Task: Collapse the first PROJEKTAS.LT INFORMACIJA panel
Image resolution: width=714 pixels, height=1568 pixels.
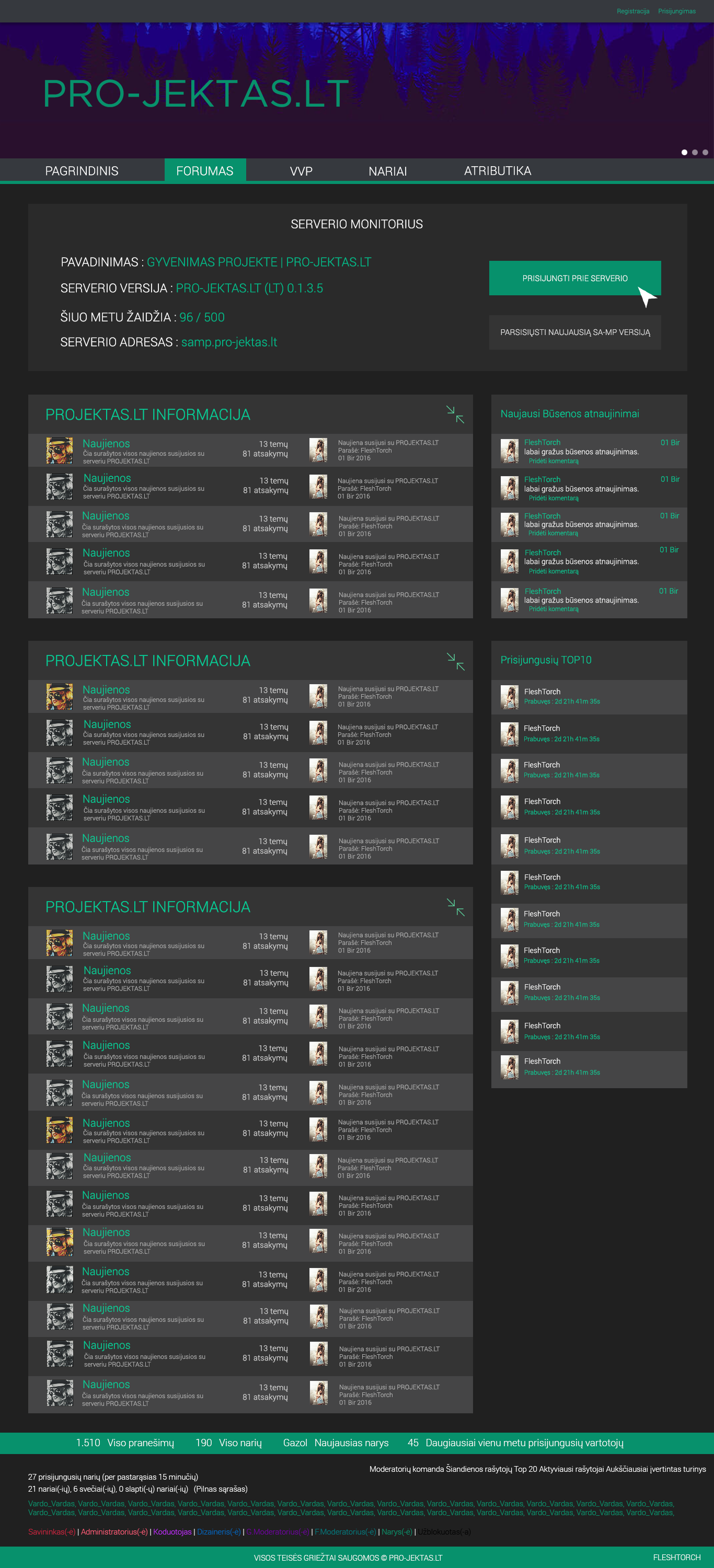Action: 455,414
